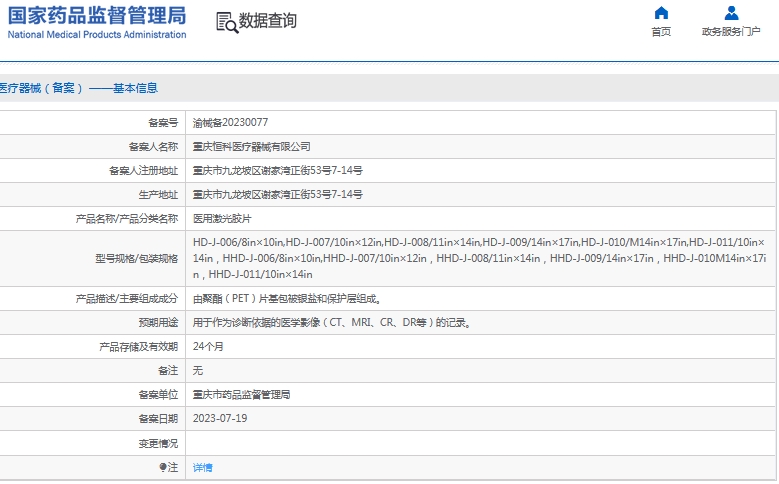
Task: Click the 备案日期 label
Action: 158,419
